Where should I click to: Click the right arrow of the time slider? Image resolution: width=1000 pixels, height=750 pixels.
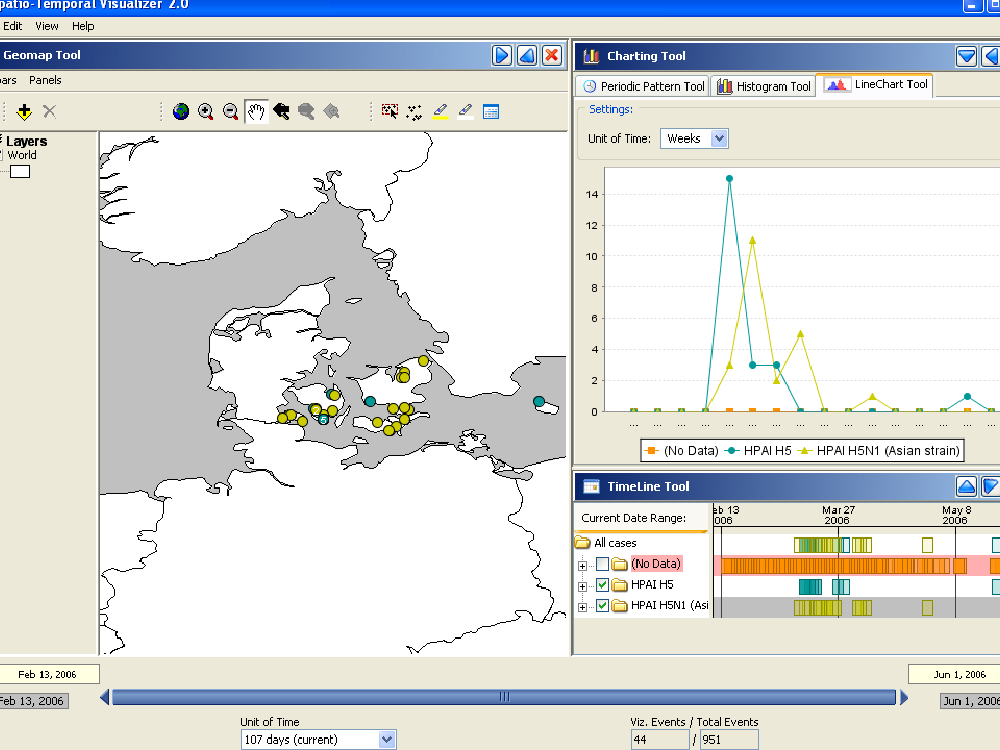tap(904, 698)
